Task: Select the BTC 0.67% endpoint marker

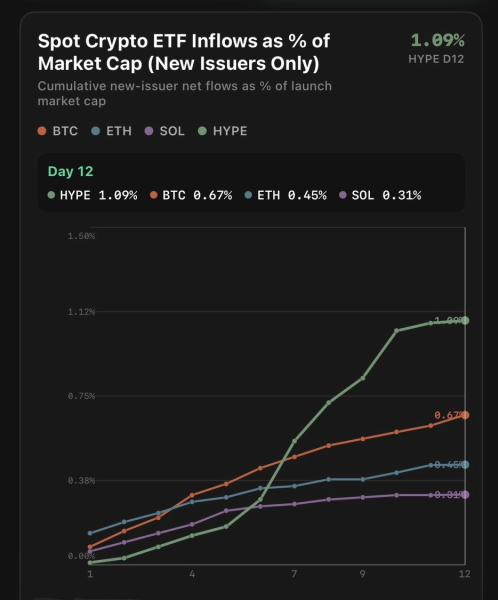Action: 465,415
